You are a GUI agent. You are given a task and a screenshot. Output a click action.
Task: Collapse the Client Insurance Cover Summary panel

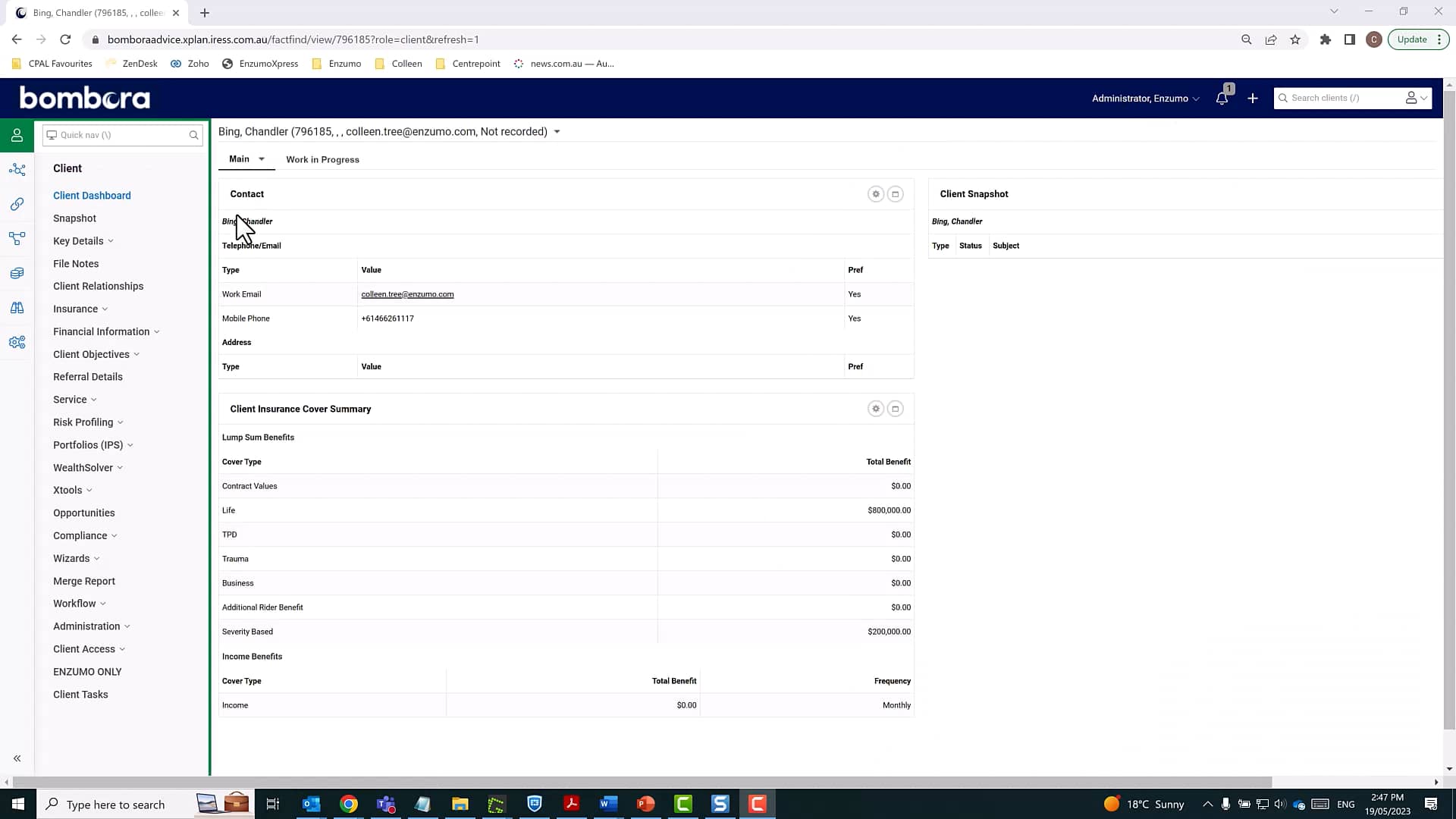click(896, 408)
